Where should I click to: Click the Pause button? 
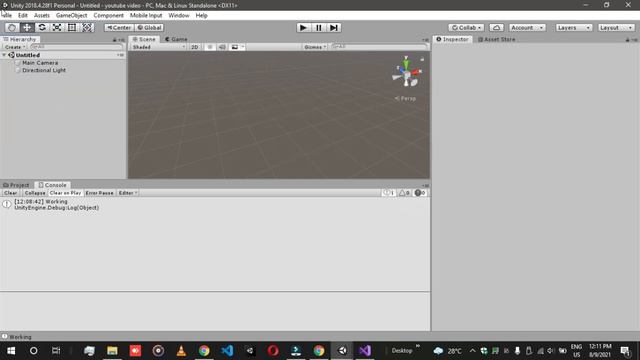tap(318, 27)
